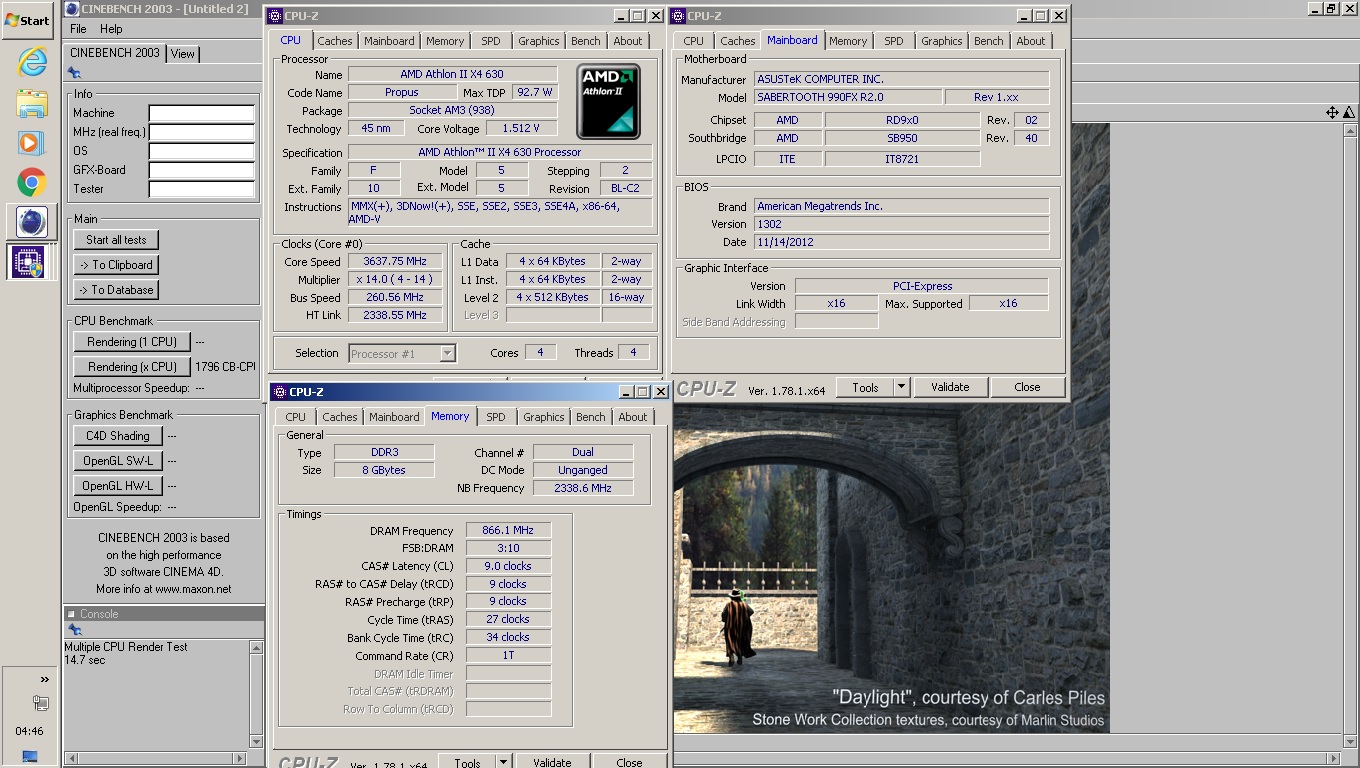Screen dimensions: 1360x768
Task: Open the Windows Start menu
Action: pos(28,20)
